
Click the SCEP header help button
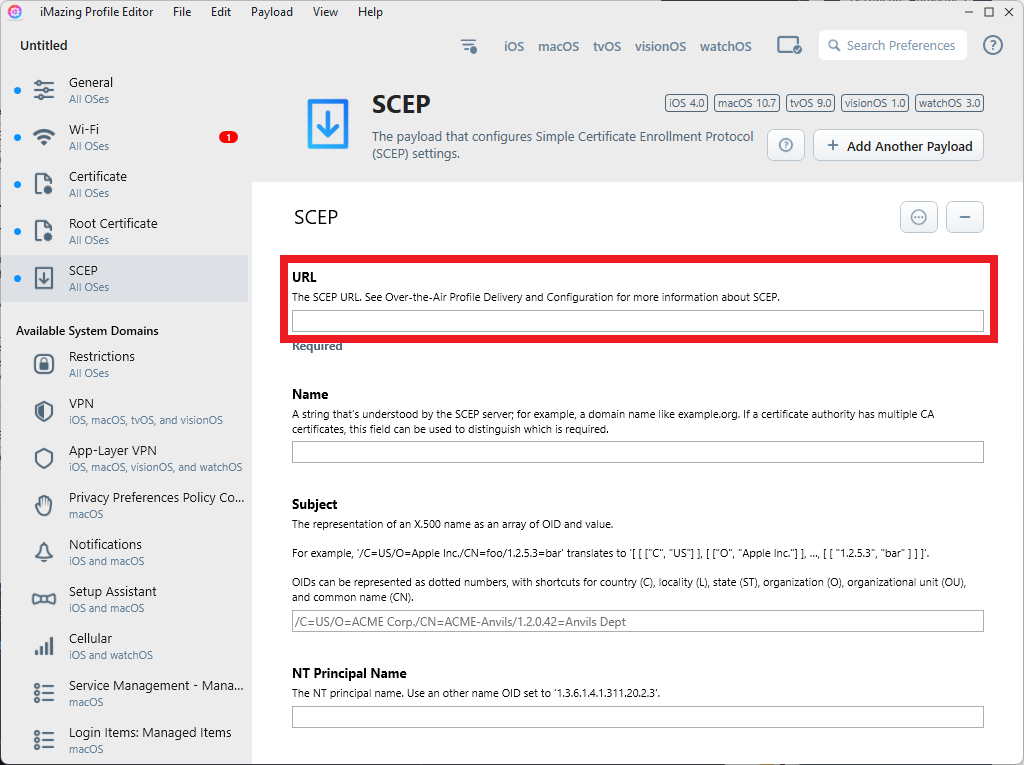[x=786, y=146]
